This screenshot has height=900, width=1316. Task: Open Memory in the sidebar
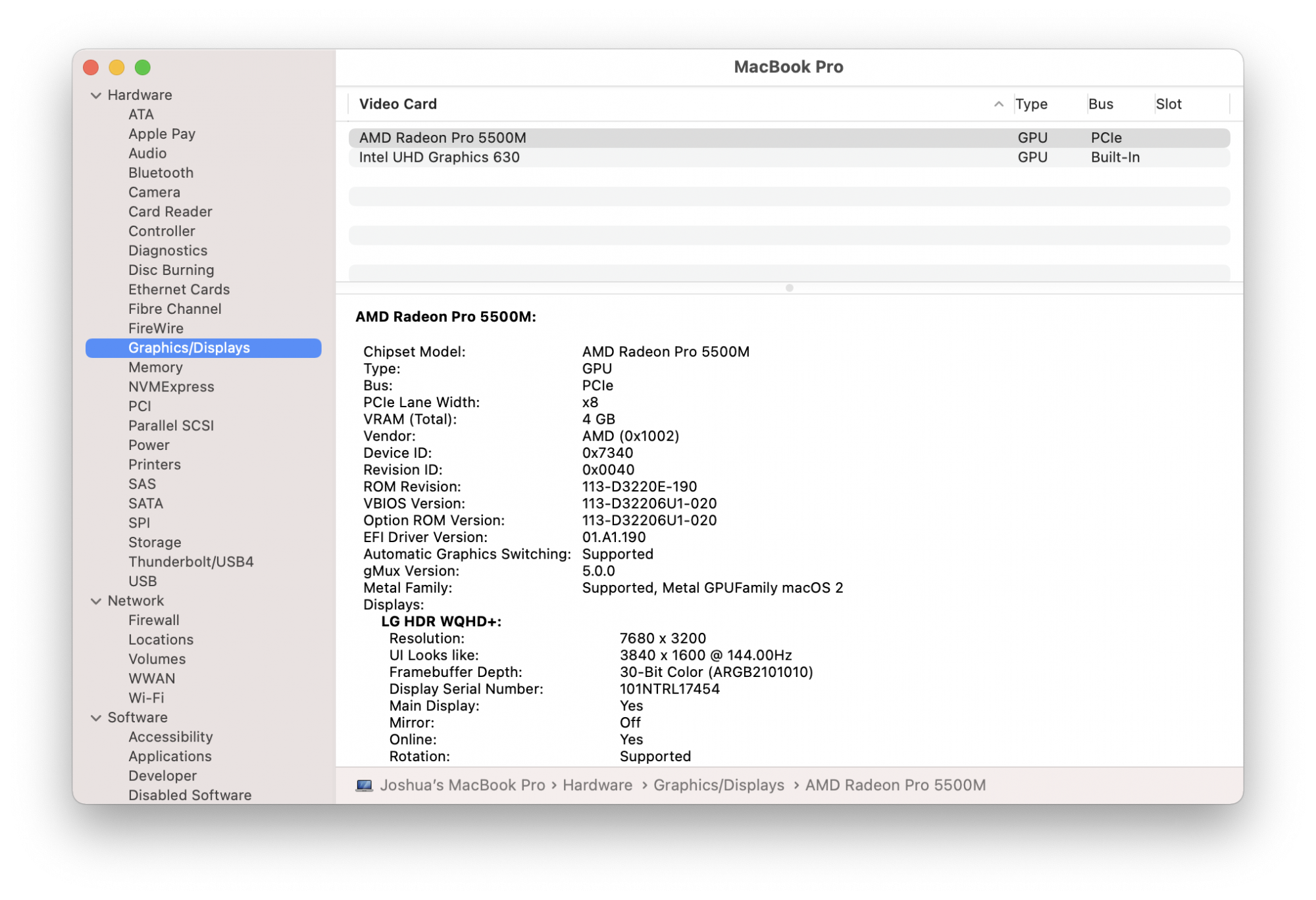155,367
